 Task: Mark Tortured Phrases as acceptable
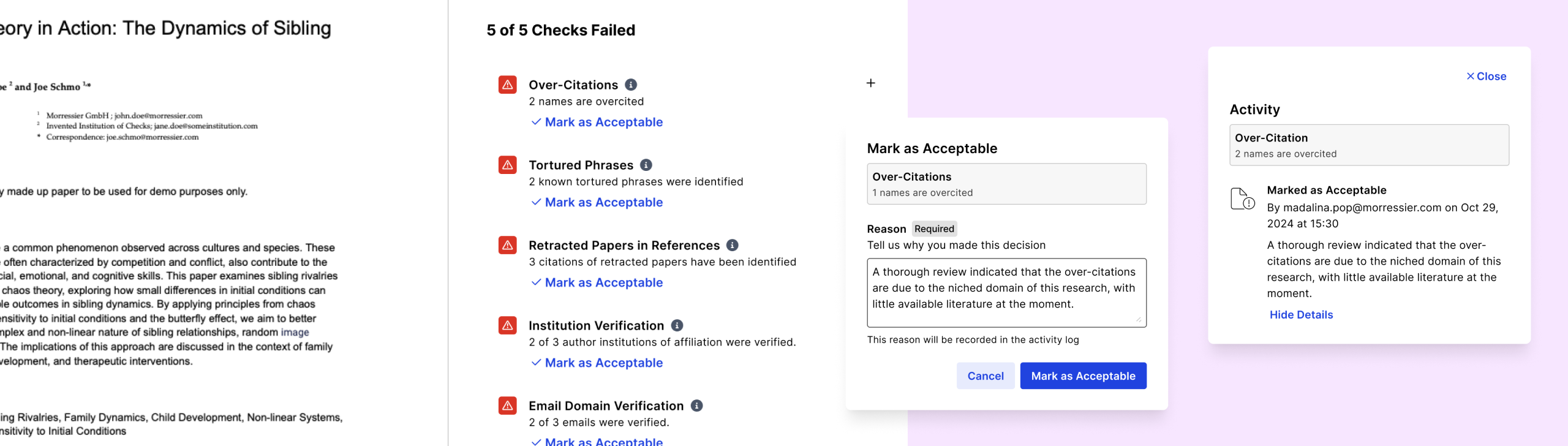pos(597,203)
